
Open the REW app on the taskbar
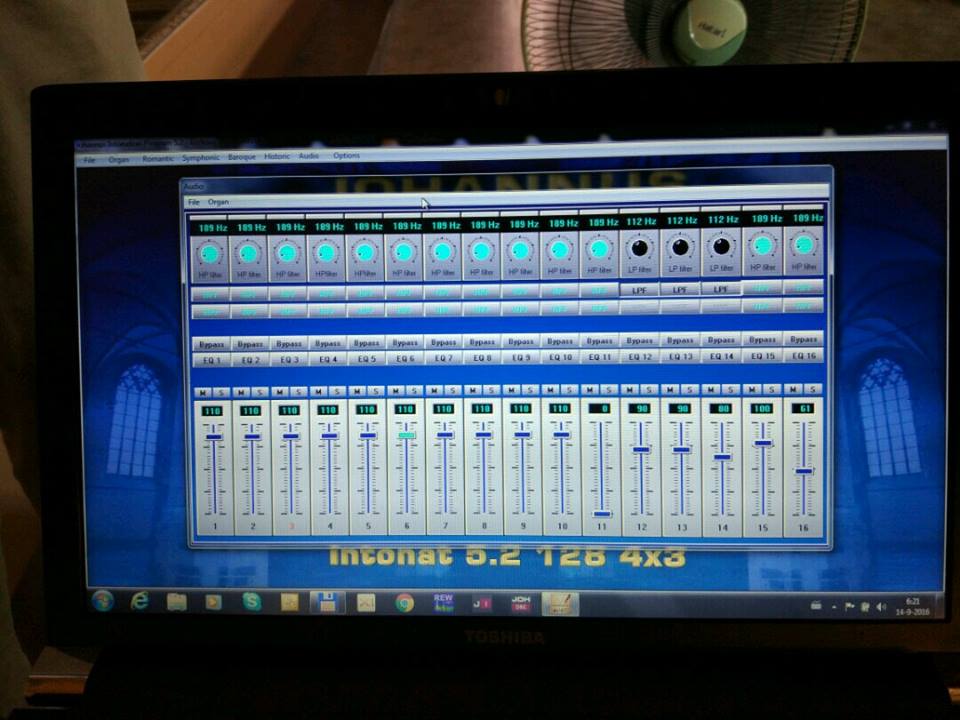coord(443,603)
